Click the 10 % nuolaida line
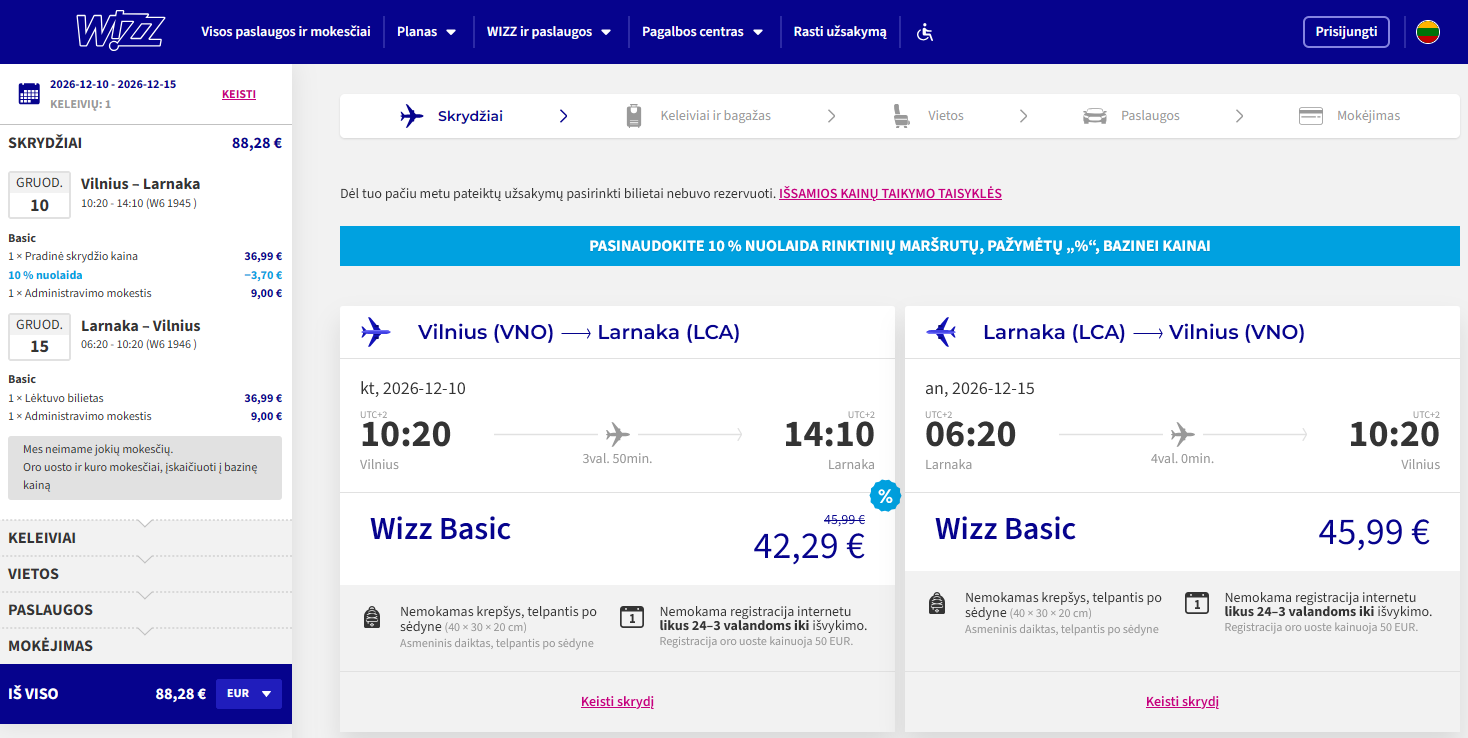The image size is (1468, 738). point(145,275)
